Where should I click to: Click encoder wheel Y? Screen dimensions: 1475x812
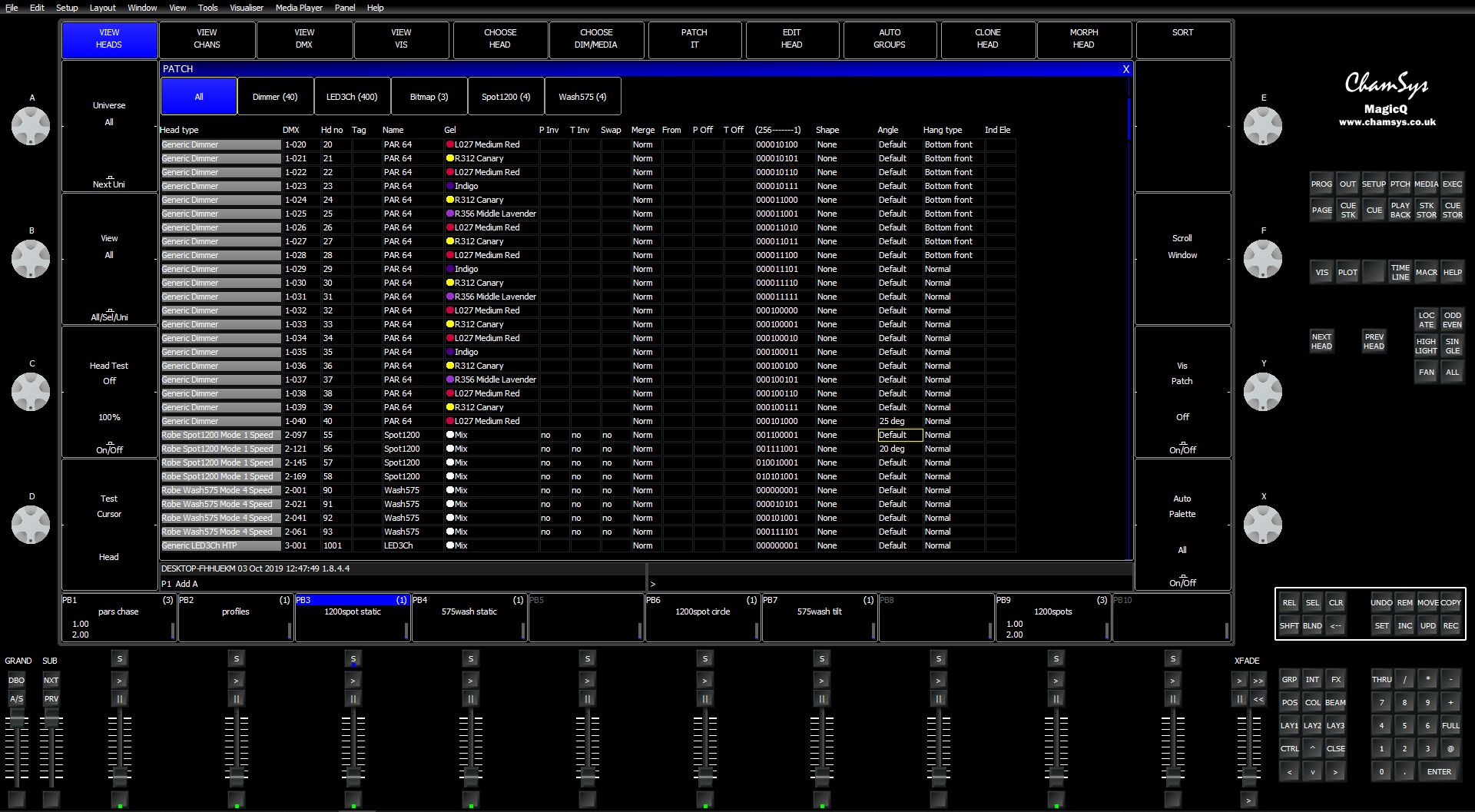pos(1263,392)
